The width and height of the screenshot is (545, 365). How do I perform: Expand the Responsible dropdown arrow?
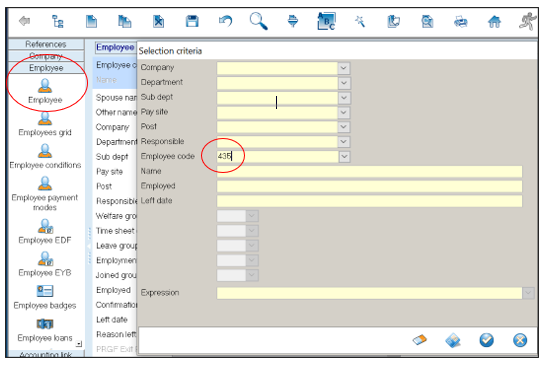point(344,142)
